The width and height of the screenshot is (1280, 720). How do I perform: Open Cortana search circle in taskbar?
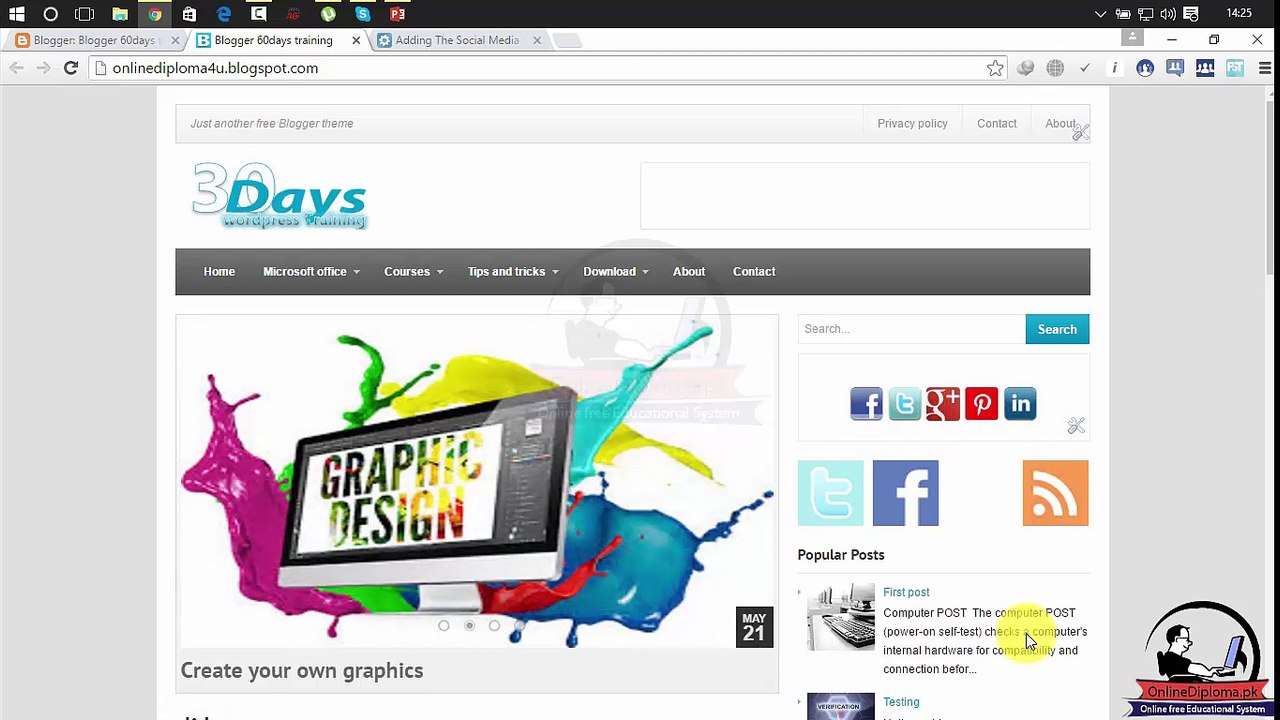(50, 14)
